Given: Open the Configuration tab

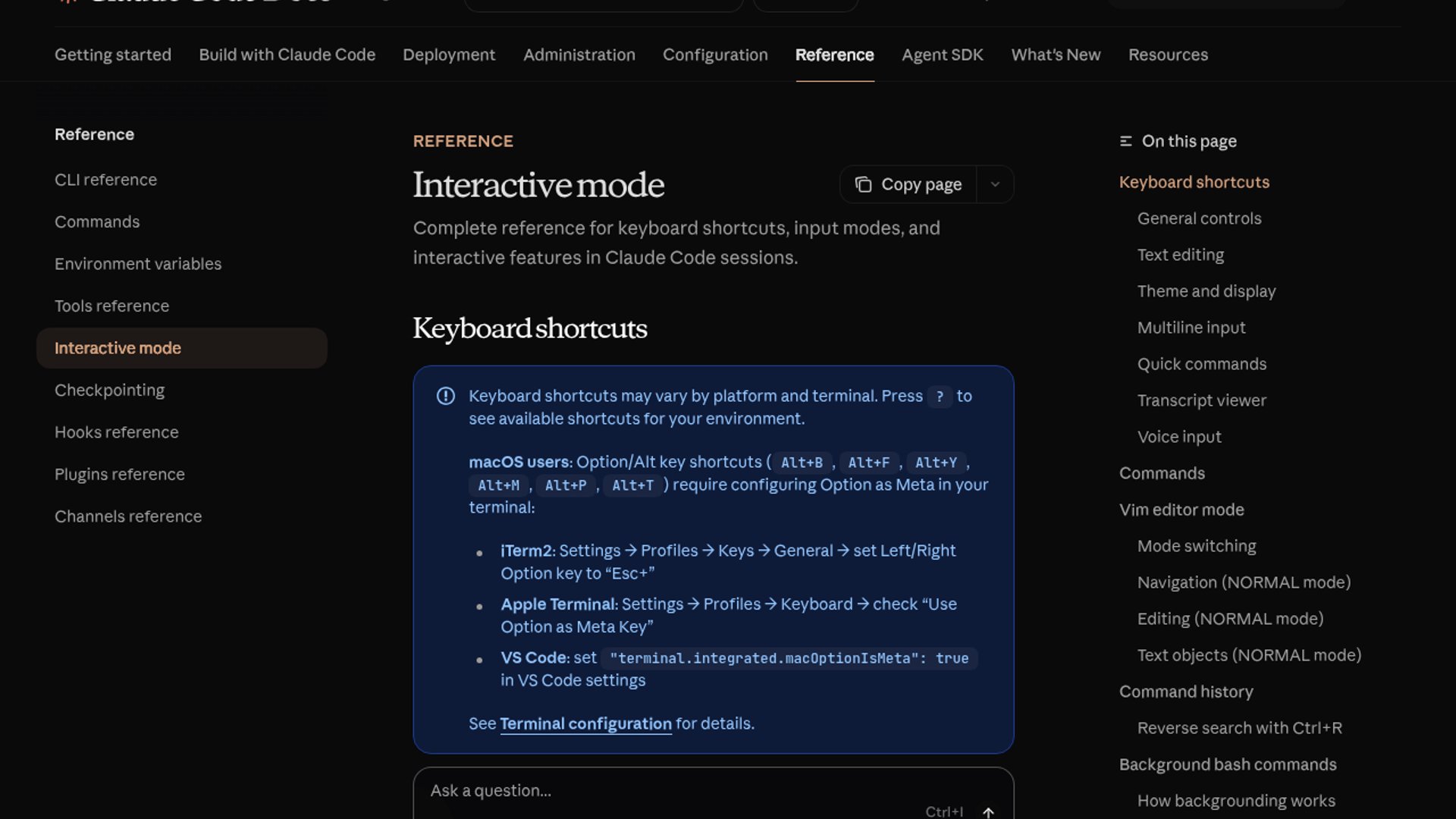Looking at the screenshot, I should pyautogui.click(x=714, y=55).
